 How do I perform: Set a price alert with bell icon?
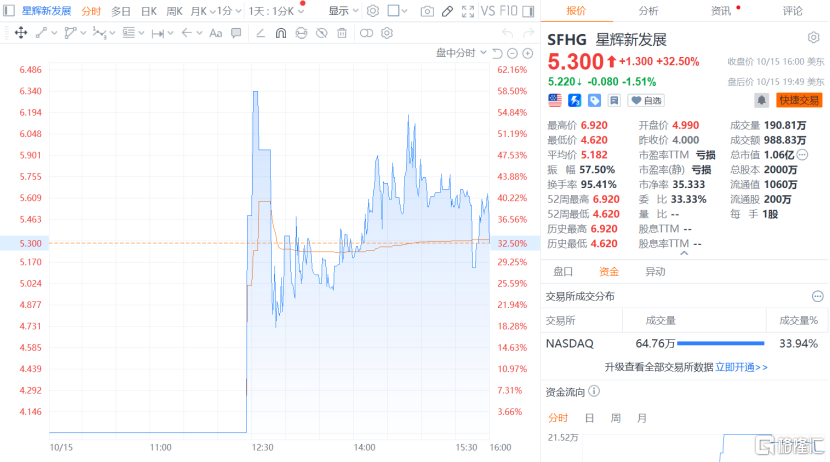pos(761,100)
